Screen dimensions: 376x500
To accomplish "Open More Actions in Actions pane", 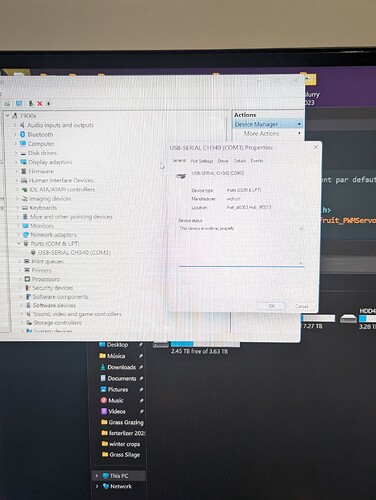I will tap(262, 133).
